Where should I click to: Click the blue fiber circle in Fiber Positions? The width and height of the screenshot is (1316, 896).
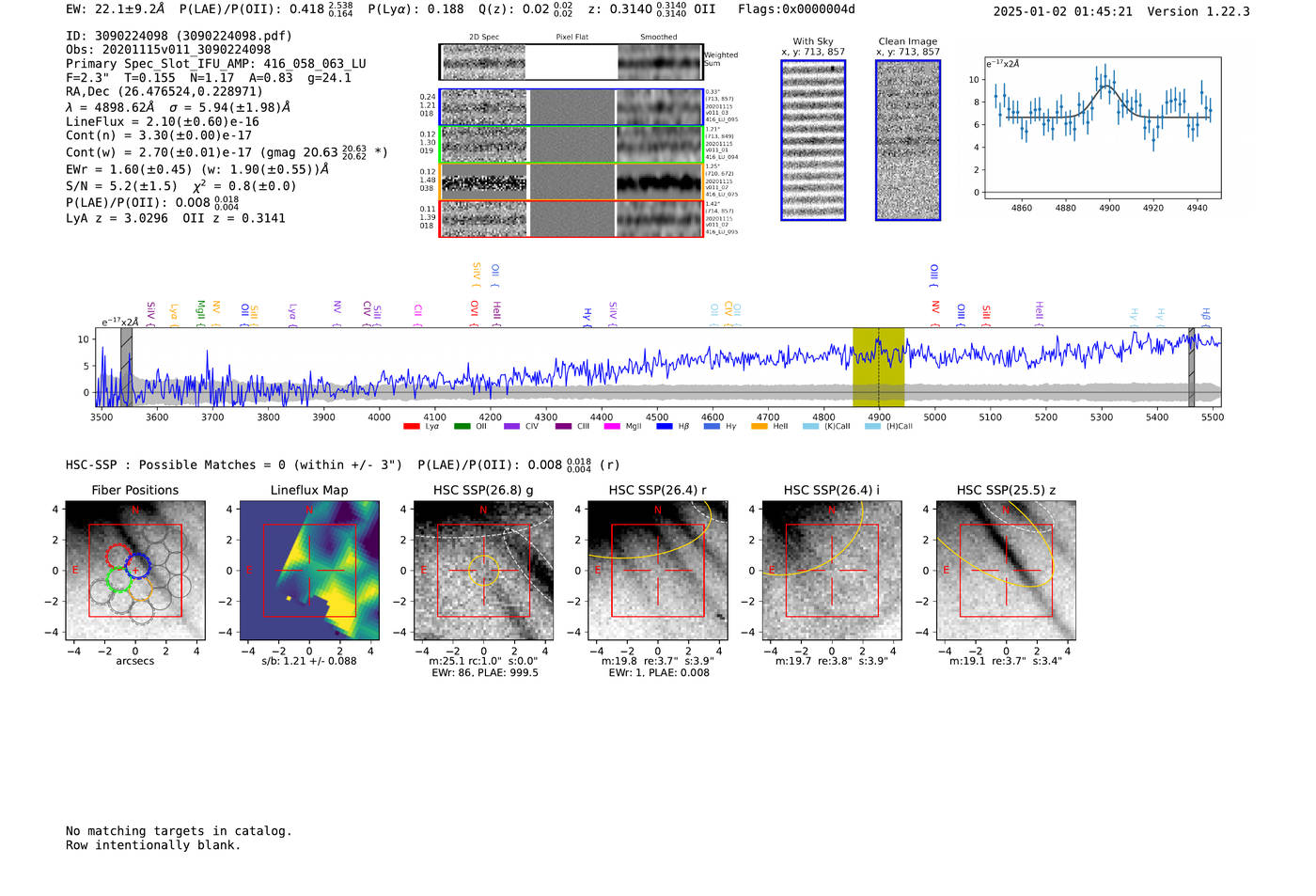click(x=137, y=567)
